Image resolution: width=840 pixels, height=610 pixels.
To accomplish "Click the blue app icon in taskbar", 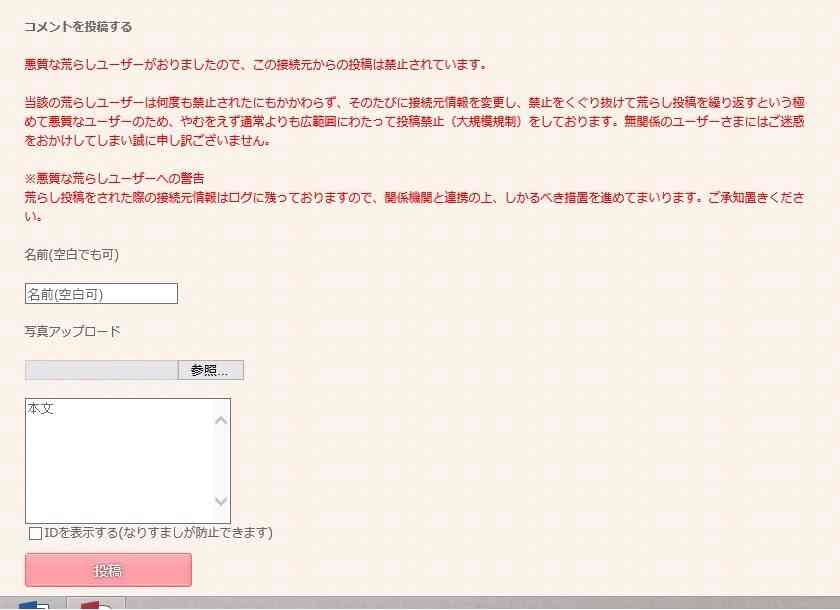I will coord(33,605).
